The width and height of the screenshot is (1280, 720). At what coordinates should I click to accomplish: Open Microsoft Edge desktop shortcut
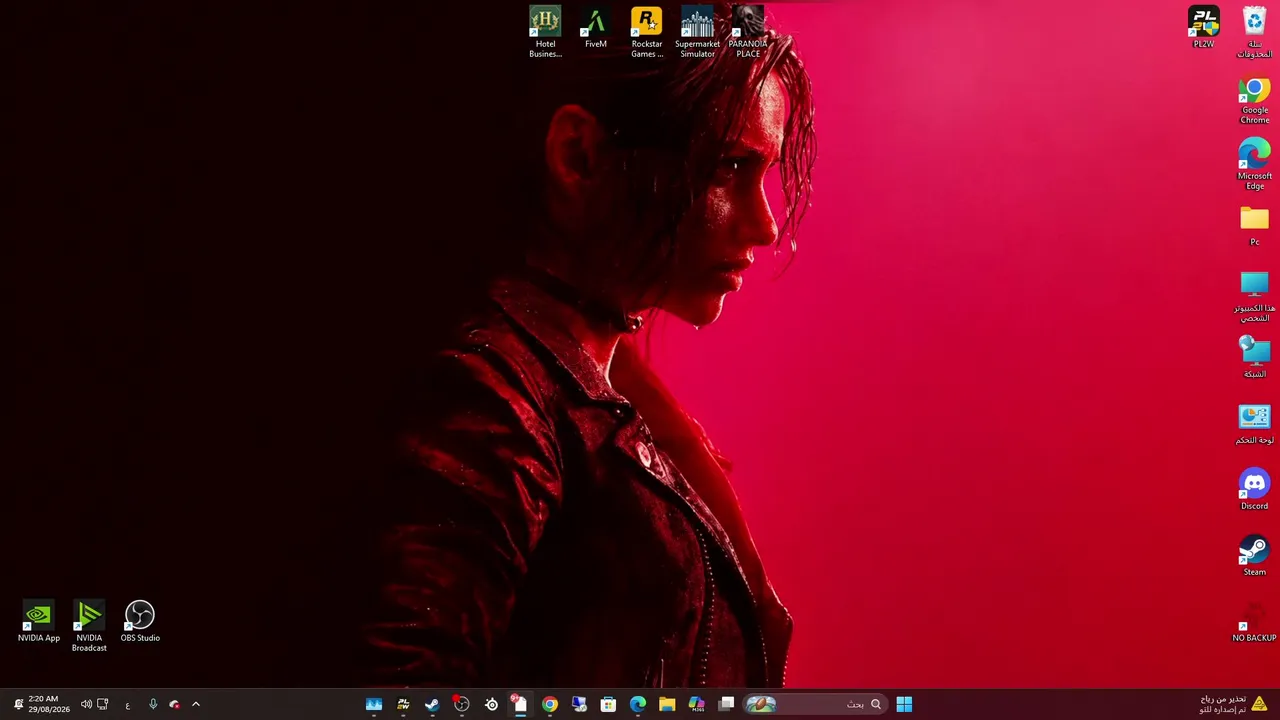1254,165
